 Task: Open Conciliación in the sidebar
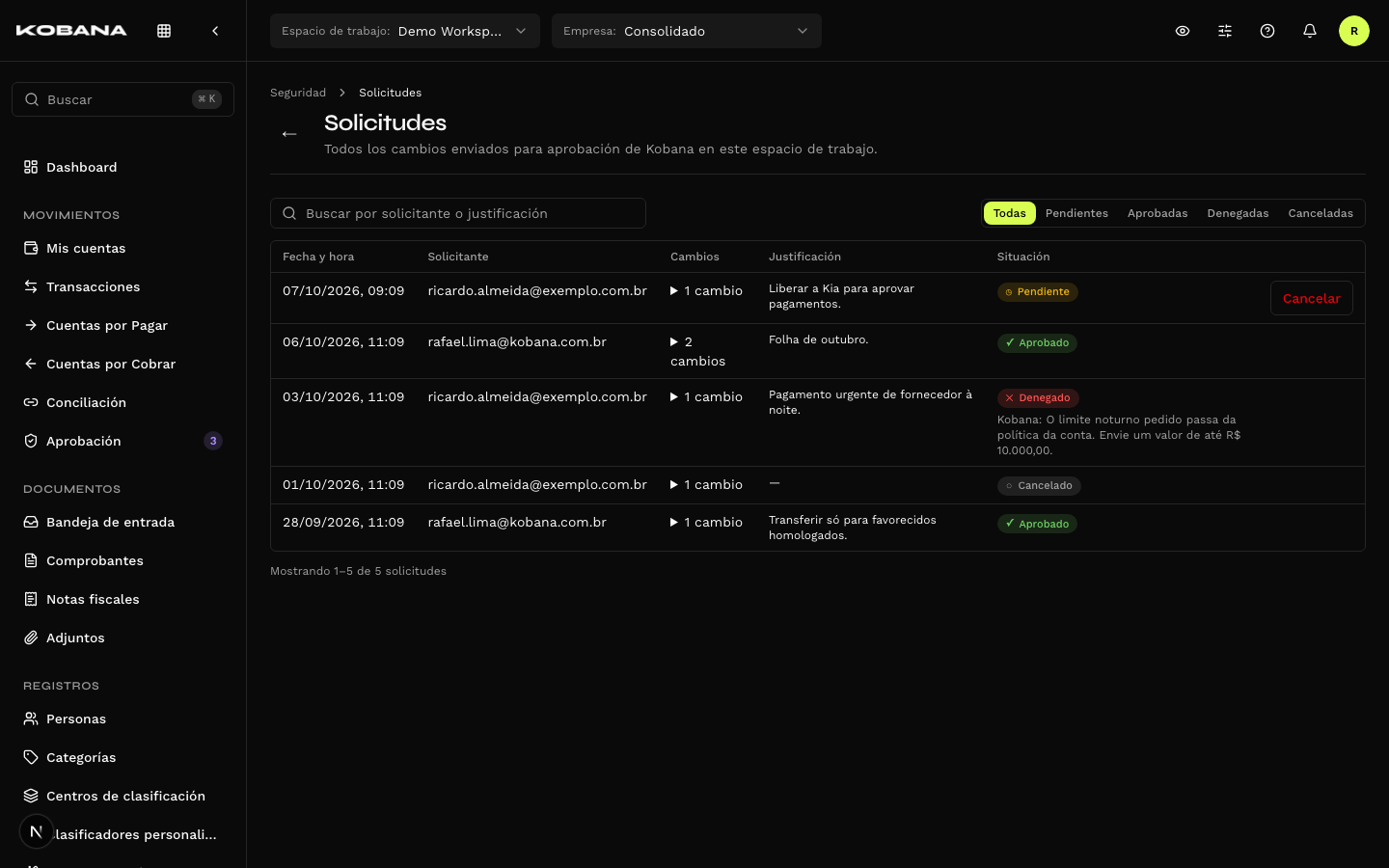[123, 402]
